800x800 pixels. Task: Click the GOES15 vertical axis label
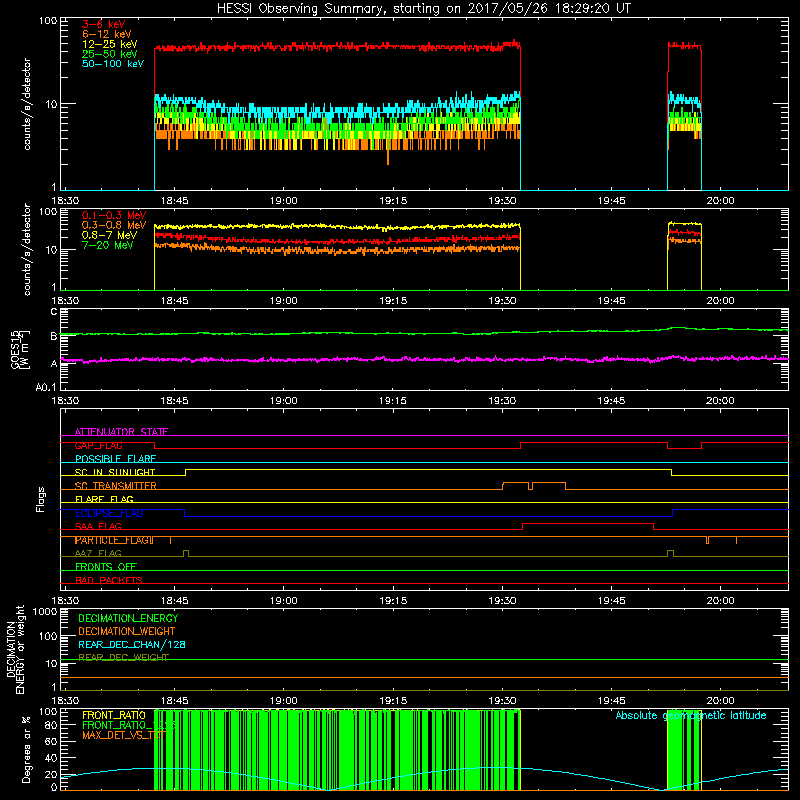point(20,349)
